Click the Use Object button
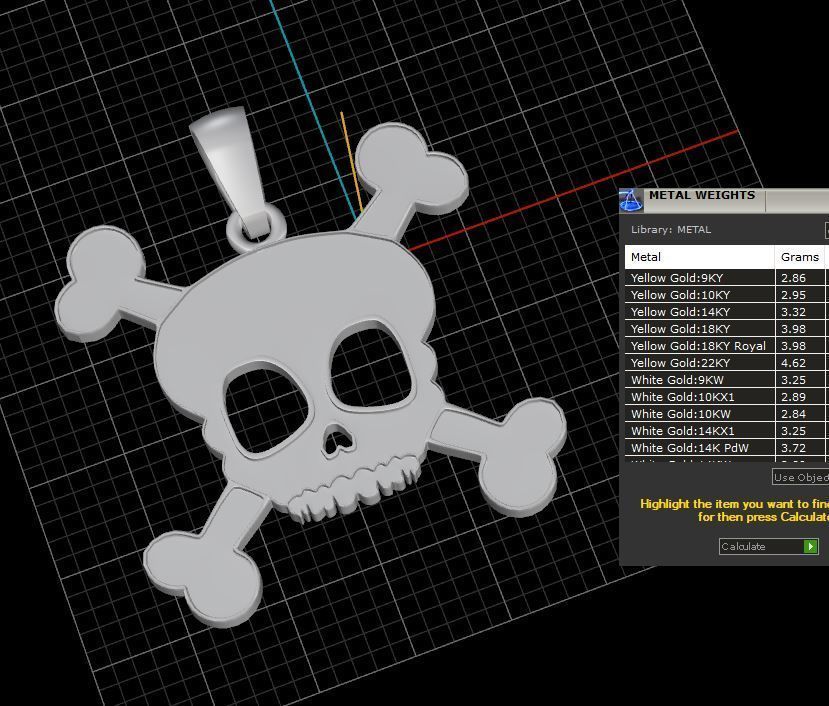This screenshot has width=829, height=706. tap(800, 478)
